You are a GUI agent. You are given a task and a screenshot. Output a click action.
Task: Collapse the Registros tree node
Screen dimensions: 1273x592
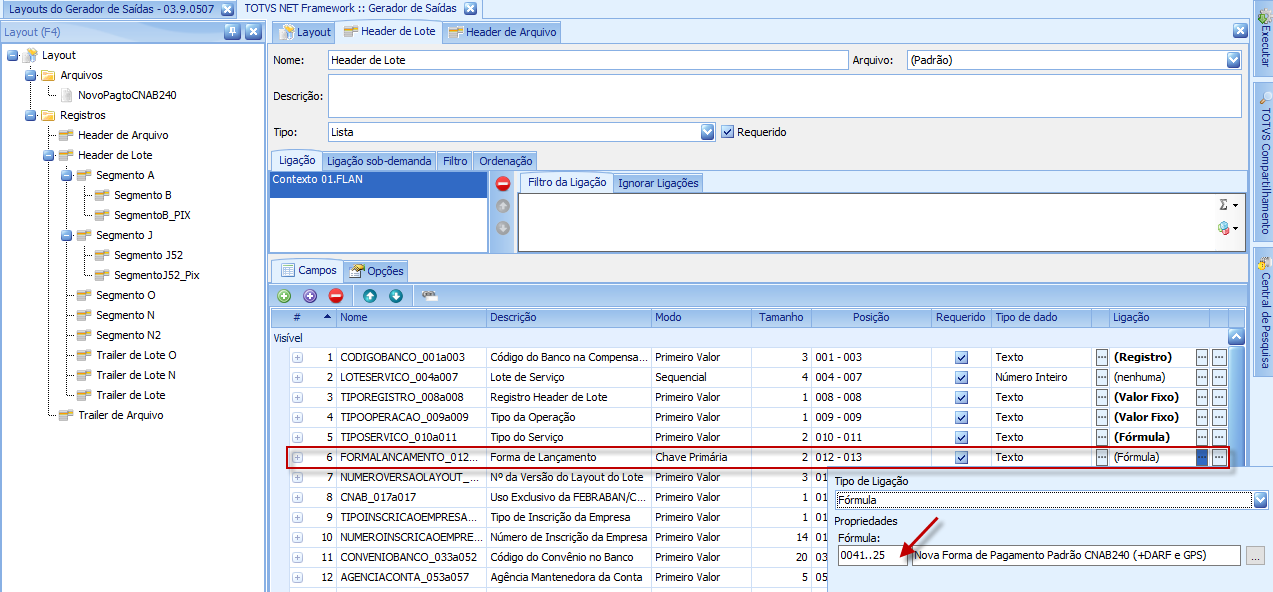(x=30, y=115)
